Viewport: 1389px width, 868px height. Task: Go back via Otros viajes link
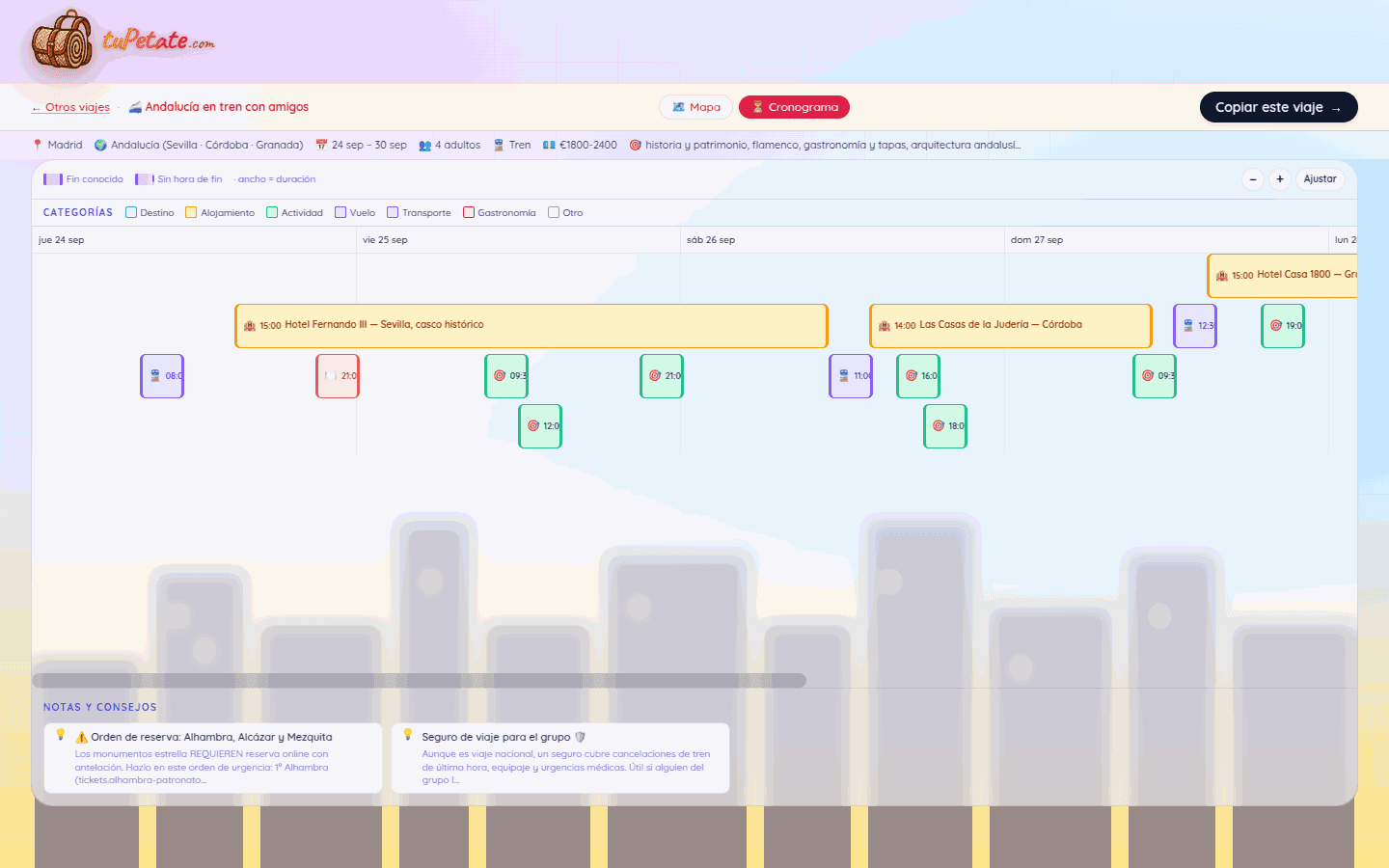tap(70, 107)
